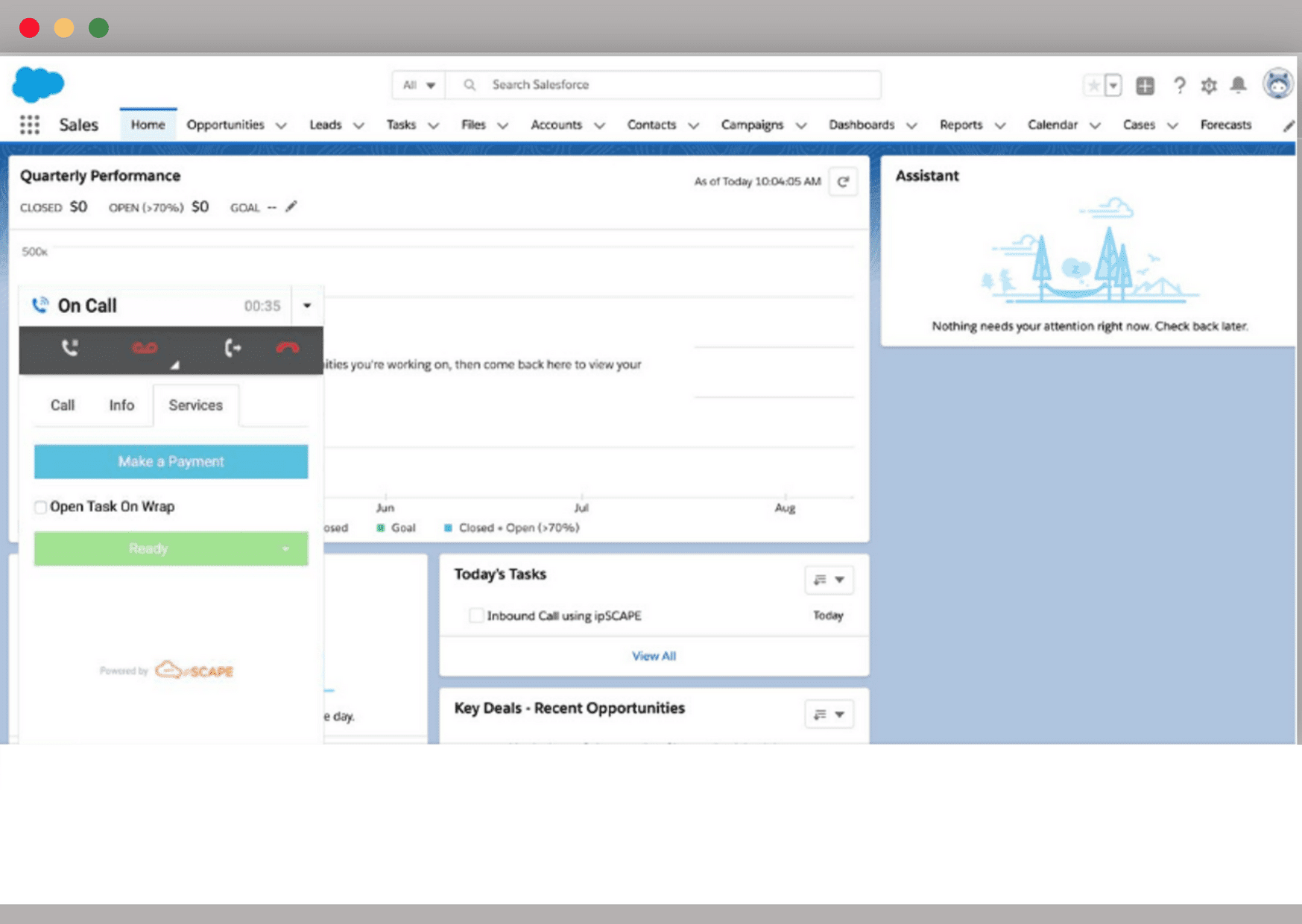Click the Key Deals - Recent Opportunities heading

(x=569, y=708)
